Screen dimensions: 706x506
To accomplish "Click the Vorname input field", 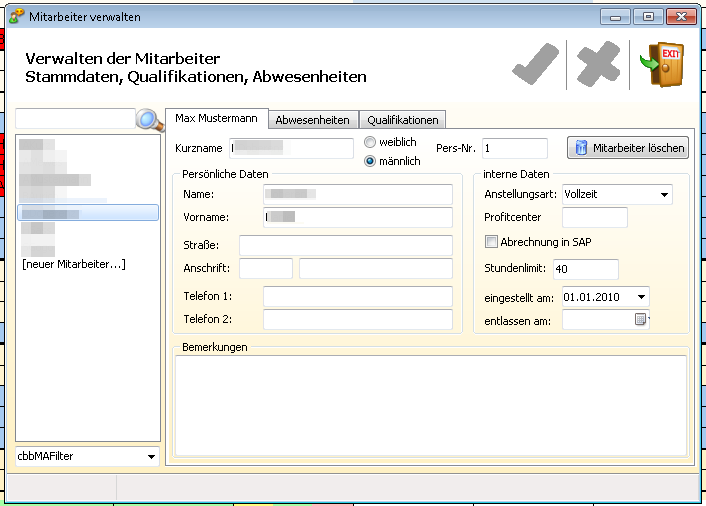I will [x=358, y=217].
